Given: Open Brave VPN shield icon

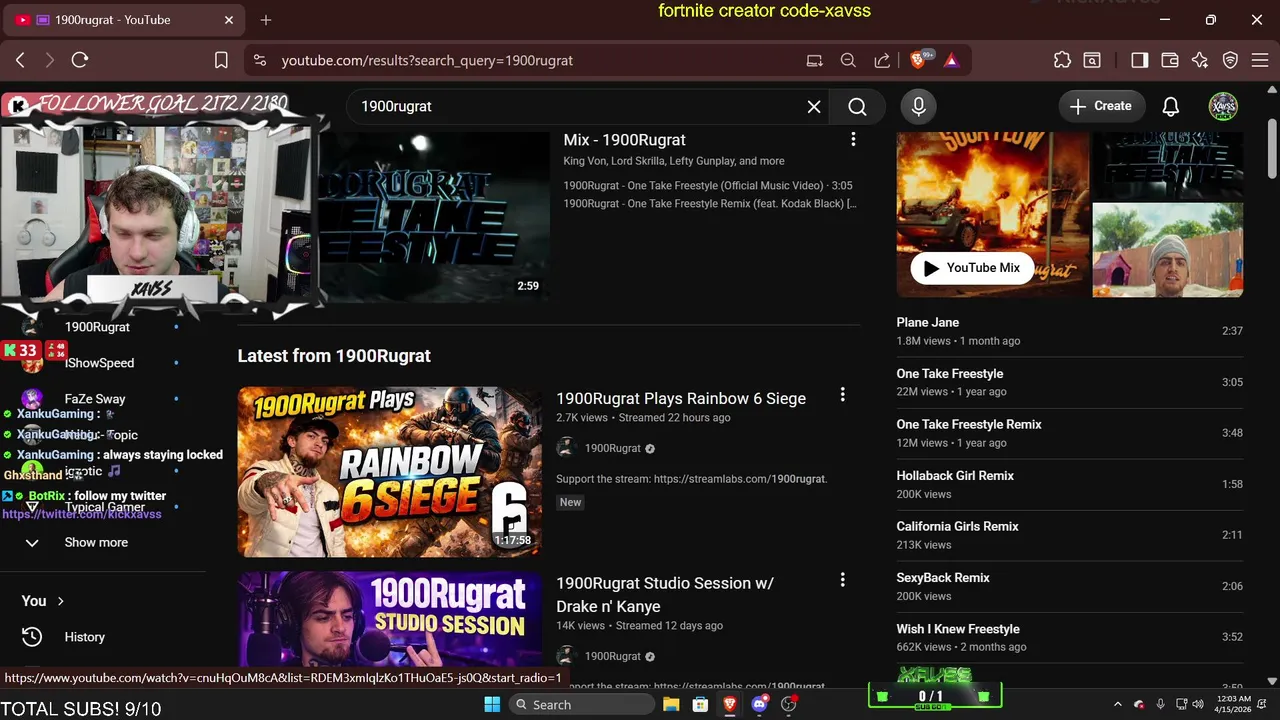Looking at the screenshot, I should pos(1231,60).
